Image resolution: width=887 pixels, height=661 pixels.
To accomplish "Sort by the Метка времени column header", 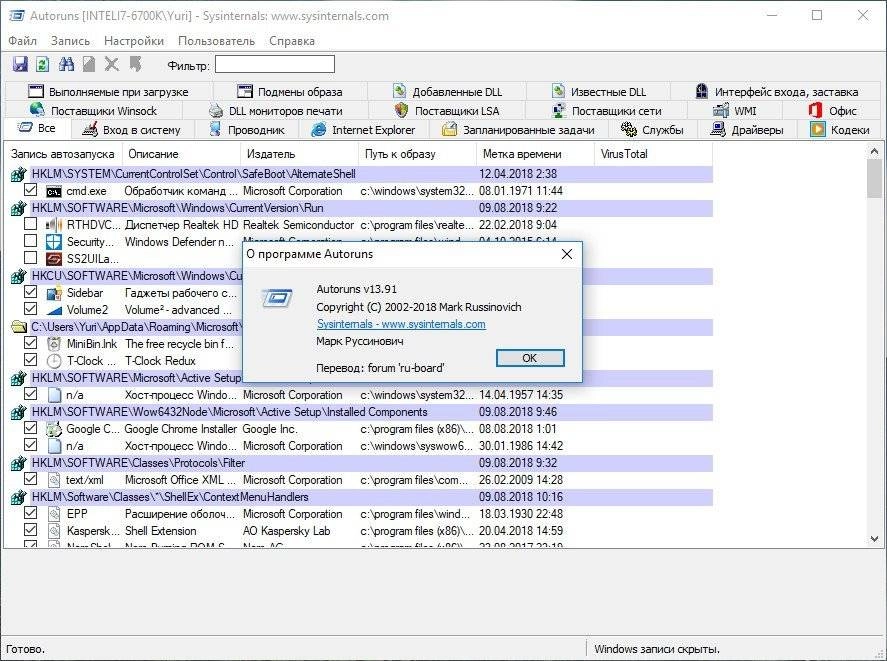I will (x=535, y=154).
